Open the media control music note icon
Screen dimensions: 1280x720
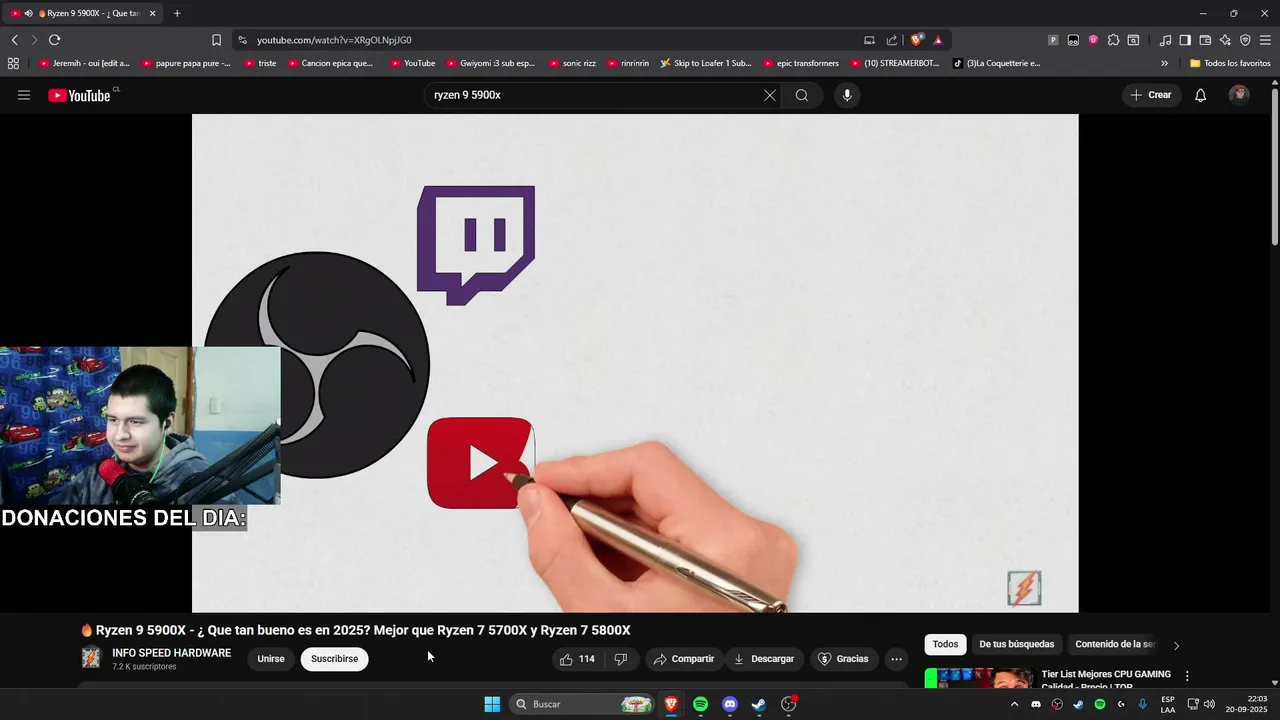pos(1165,40)
